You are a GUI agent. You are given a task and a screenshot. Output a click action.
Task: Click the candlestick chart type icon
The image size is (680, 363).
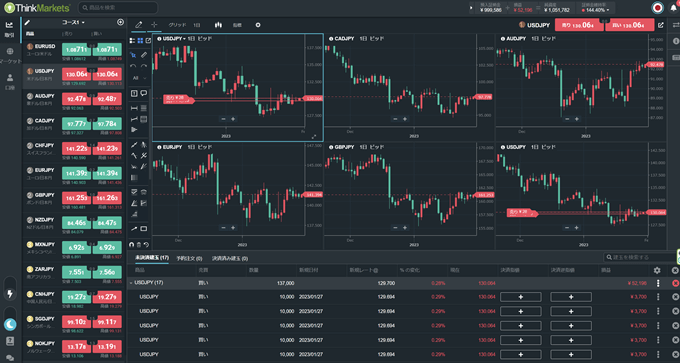tap(218, 25)
